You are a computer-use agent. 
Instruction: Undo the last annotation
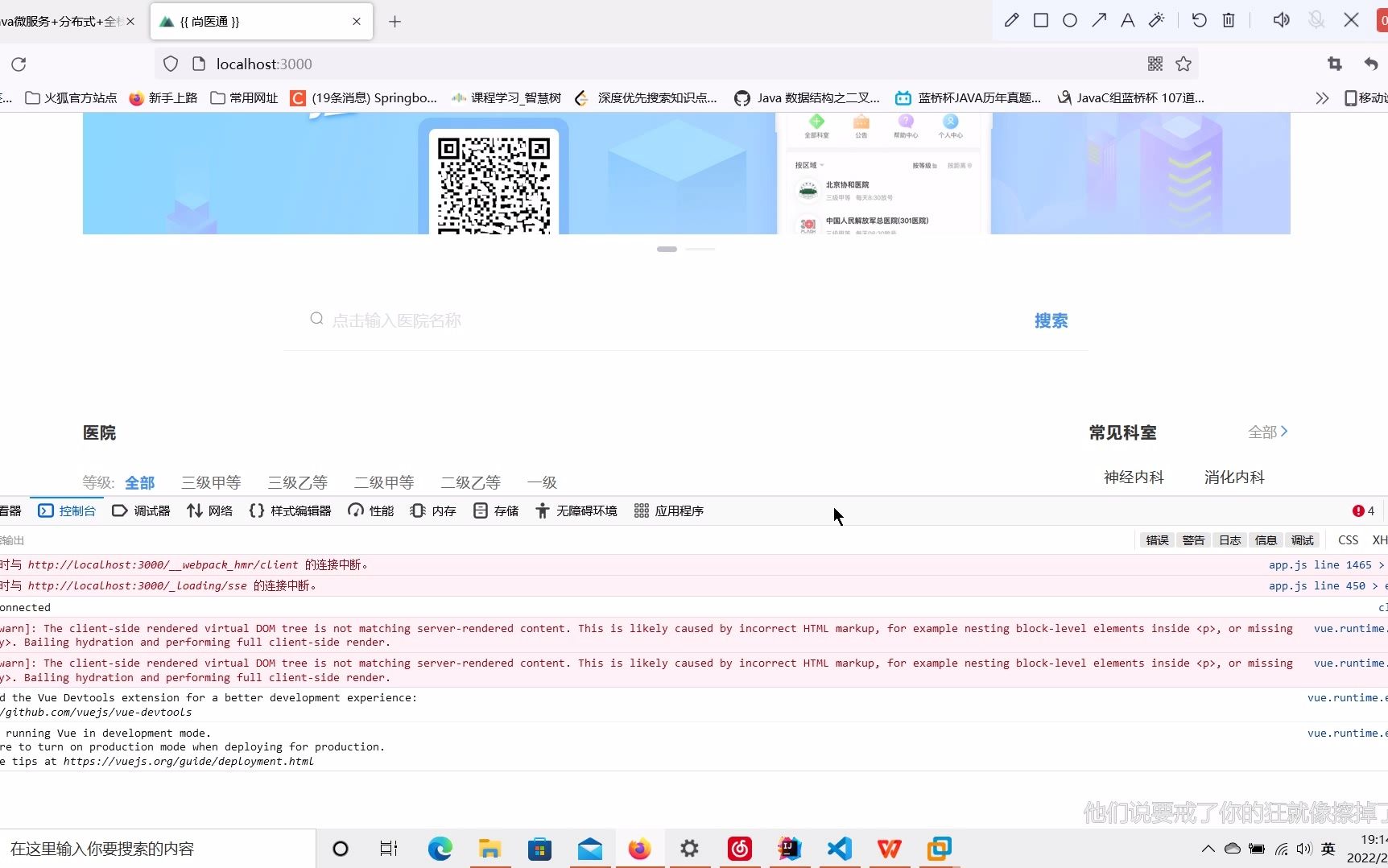coord(1200,20)
